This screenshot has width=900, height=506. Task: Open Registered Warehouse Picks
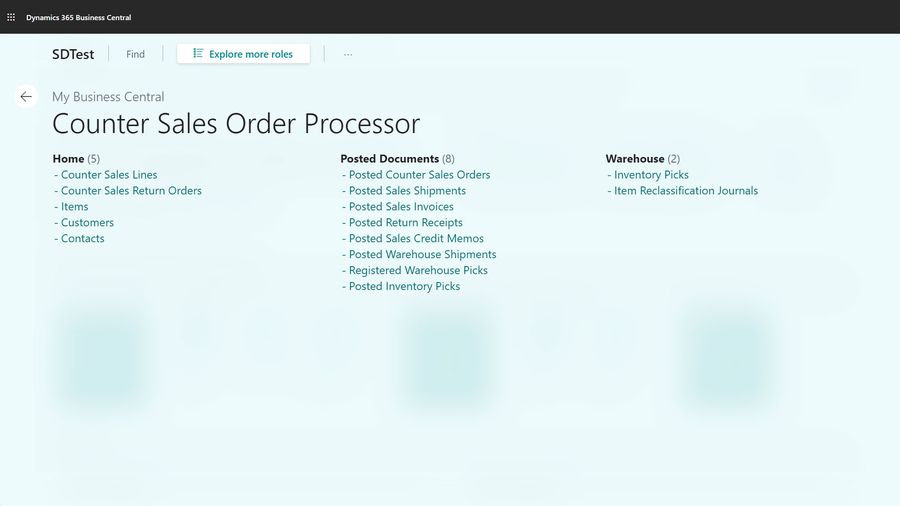tap(418, 271)
